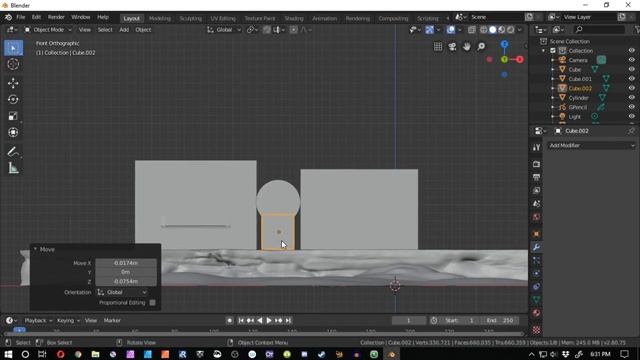Open the Object Mode dropdown
640x360 pixels.
pos(48,30)
